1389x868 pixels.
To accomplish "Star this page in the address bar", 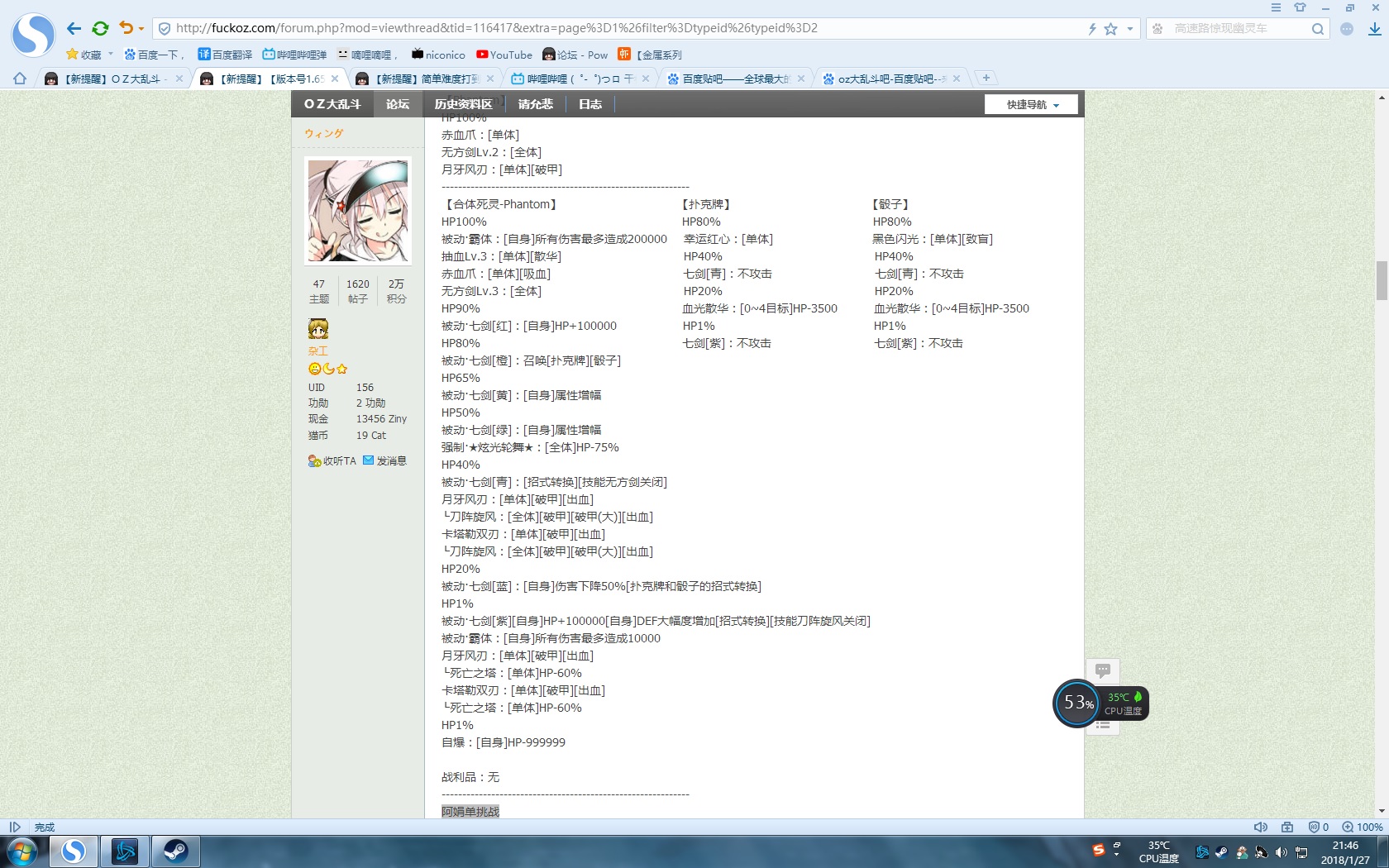I will [1111, 29].
